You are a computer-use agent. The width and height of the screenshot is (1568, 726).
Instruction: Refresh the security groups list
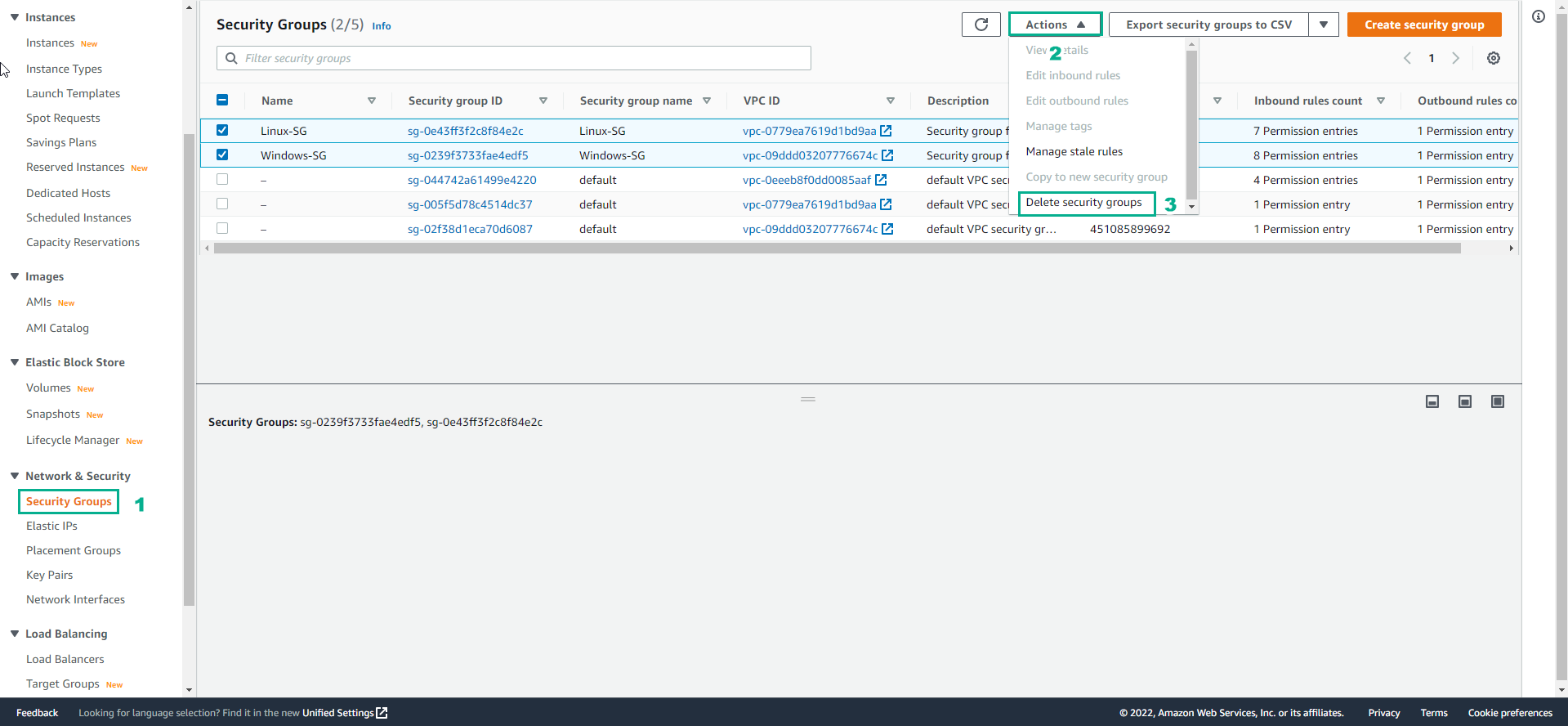981,25
